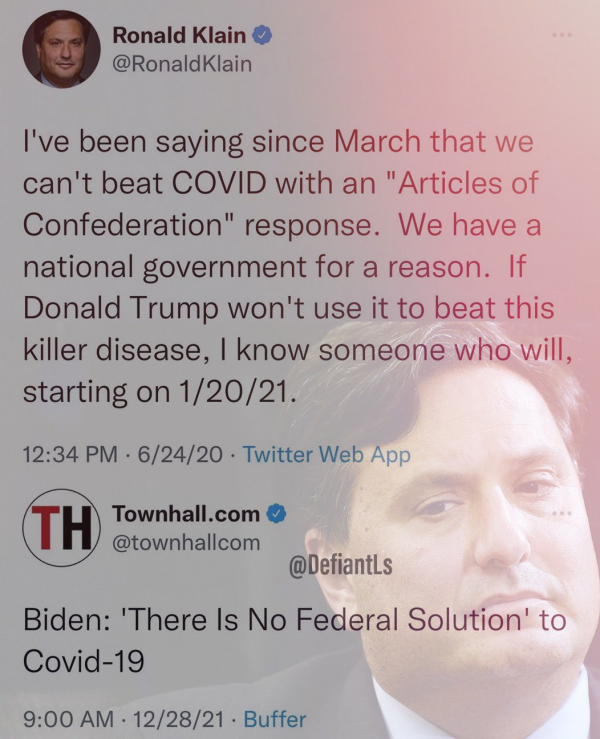Screen dimensions: 600x739
Task: Open Ronald Klain's profile picture
Action: click(x=61, y=49)
